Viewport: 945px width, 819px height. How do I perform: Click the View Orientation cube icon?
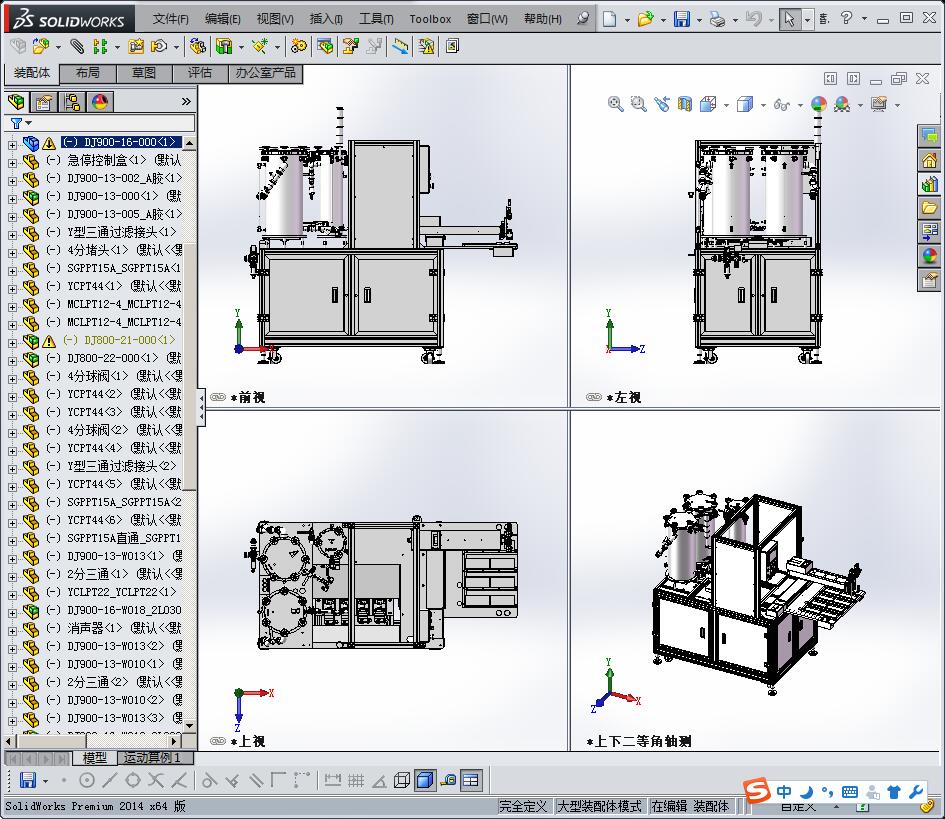click(x=708, y=104)
